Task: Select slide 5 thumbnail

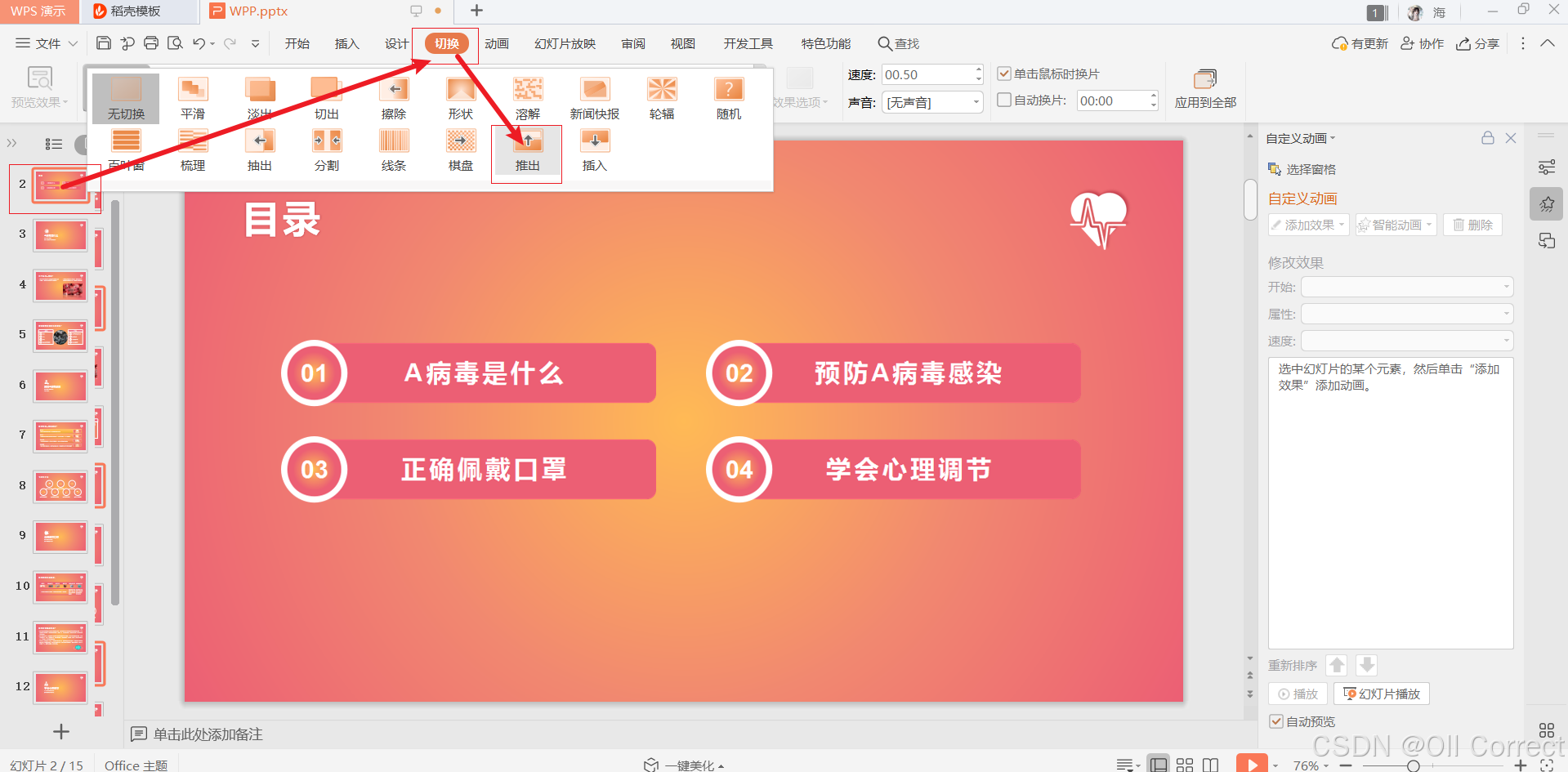Action: pyautogui.click(x=60, y=337)
